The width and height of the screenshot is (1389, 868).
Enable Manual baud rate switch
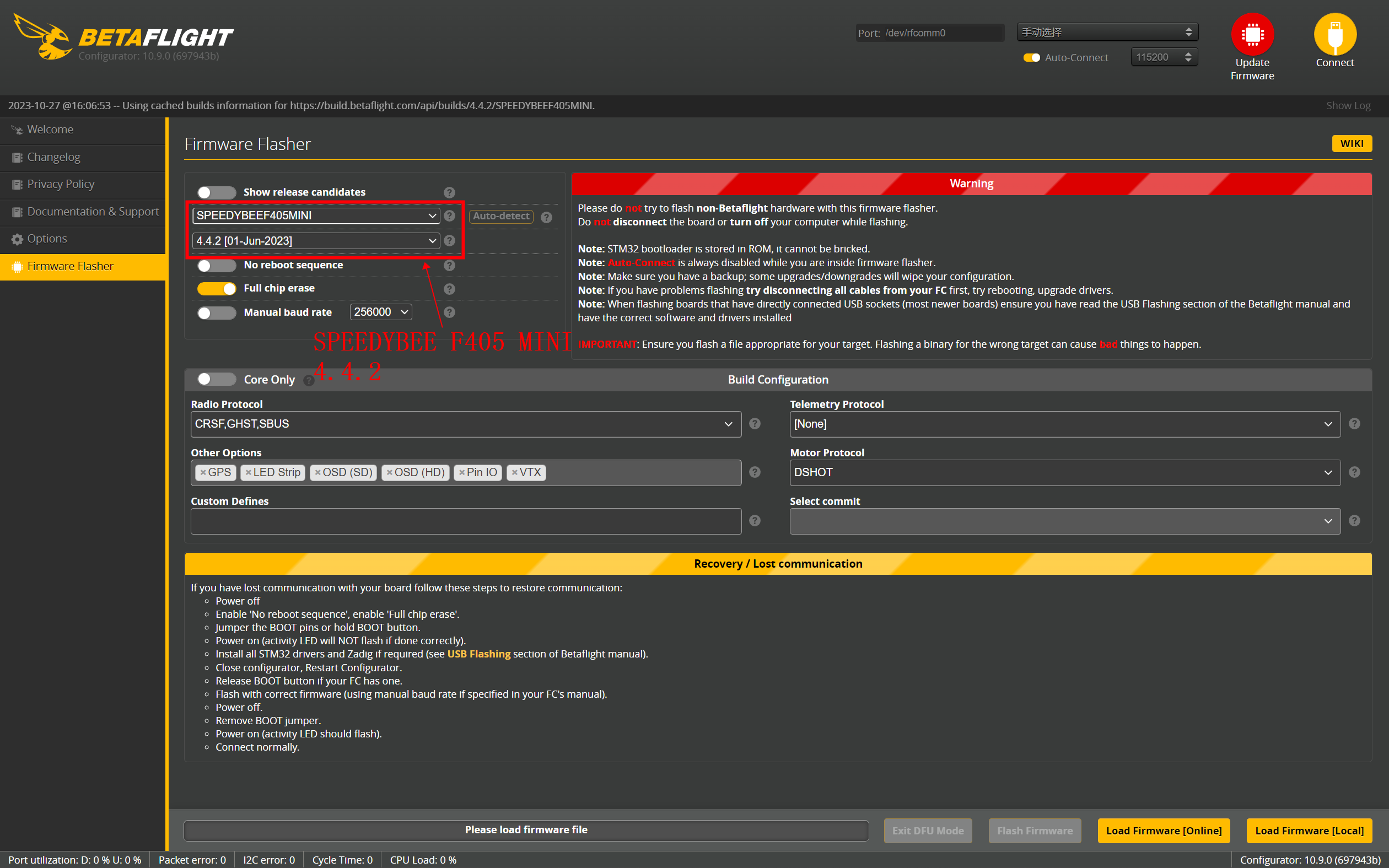pyautogui.click(x=217, y=313)
